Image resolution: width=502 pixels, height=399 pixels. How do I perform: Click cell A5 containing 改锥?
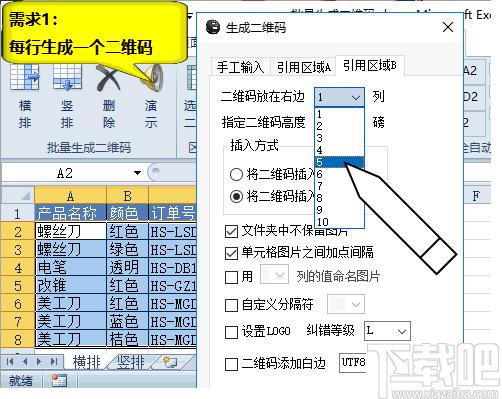[x=70, y=285]
